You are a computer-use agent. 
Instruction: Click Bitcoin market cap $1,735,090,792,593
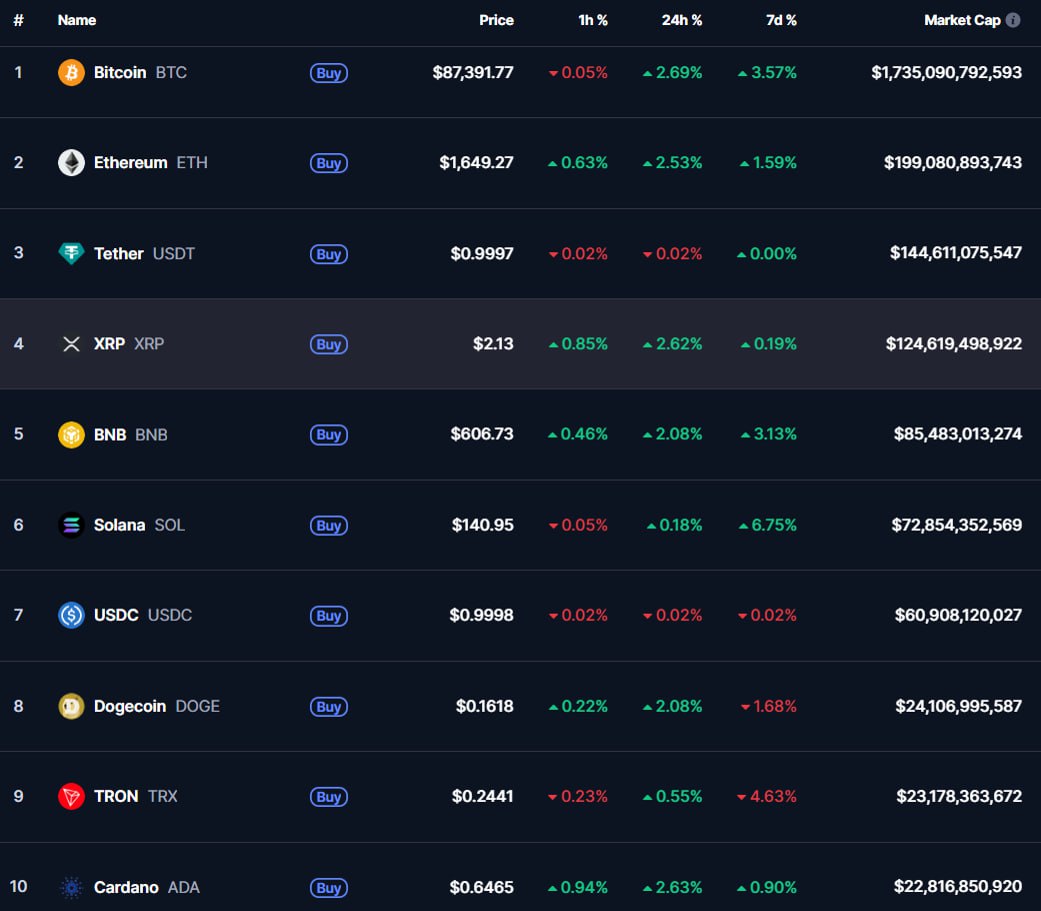click(x=947, y=72)
